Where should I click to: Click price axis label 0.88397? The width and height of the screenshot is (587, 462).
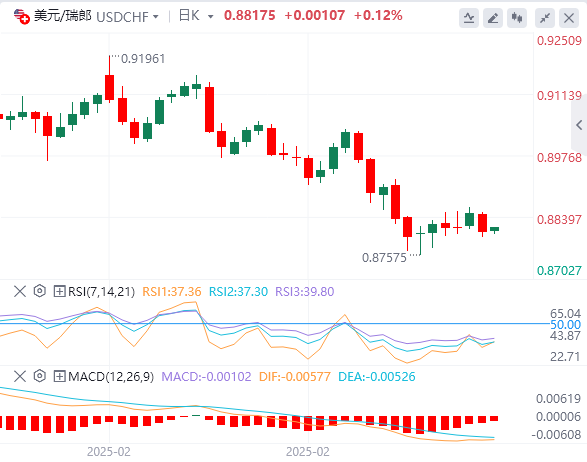[559, 219]
